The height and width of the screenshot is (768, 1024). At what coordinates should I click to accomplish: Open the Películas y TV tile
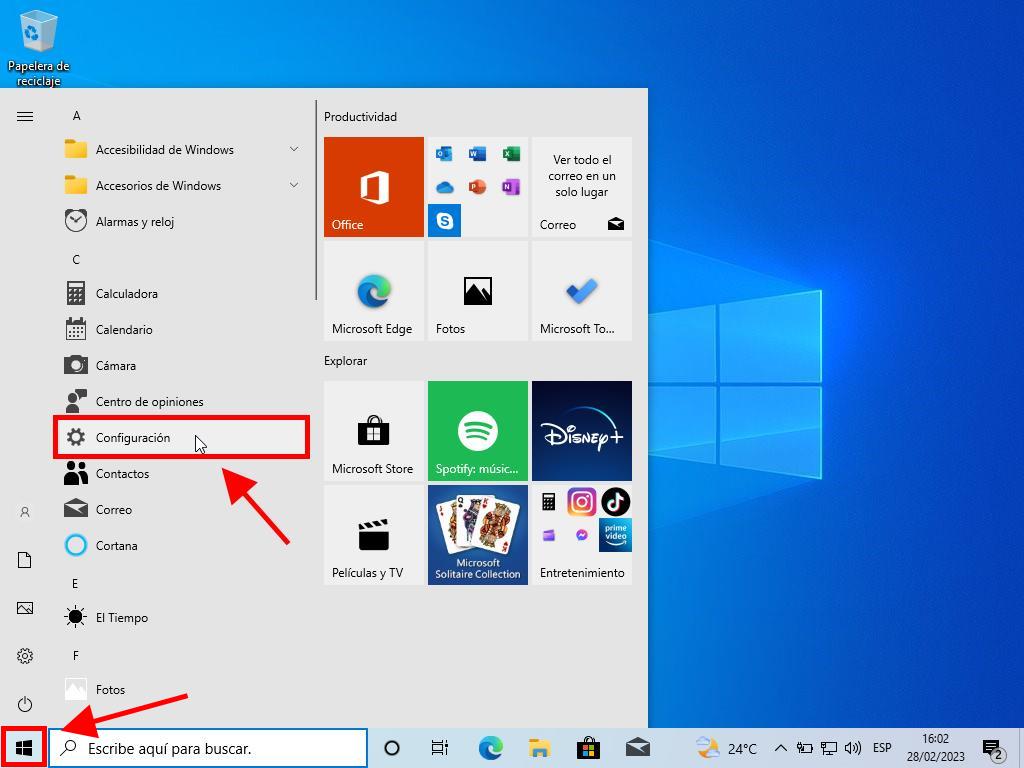pyautogui.click(x=373, y=535)
